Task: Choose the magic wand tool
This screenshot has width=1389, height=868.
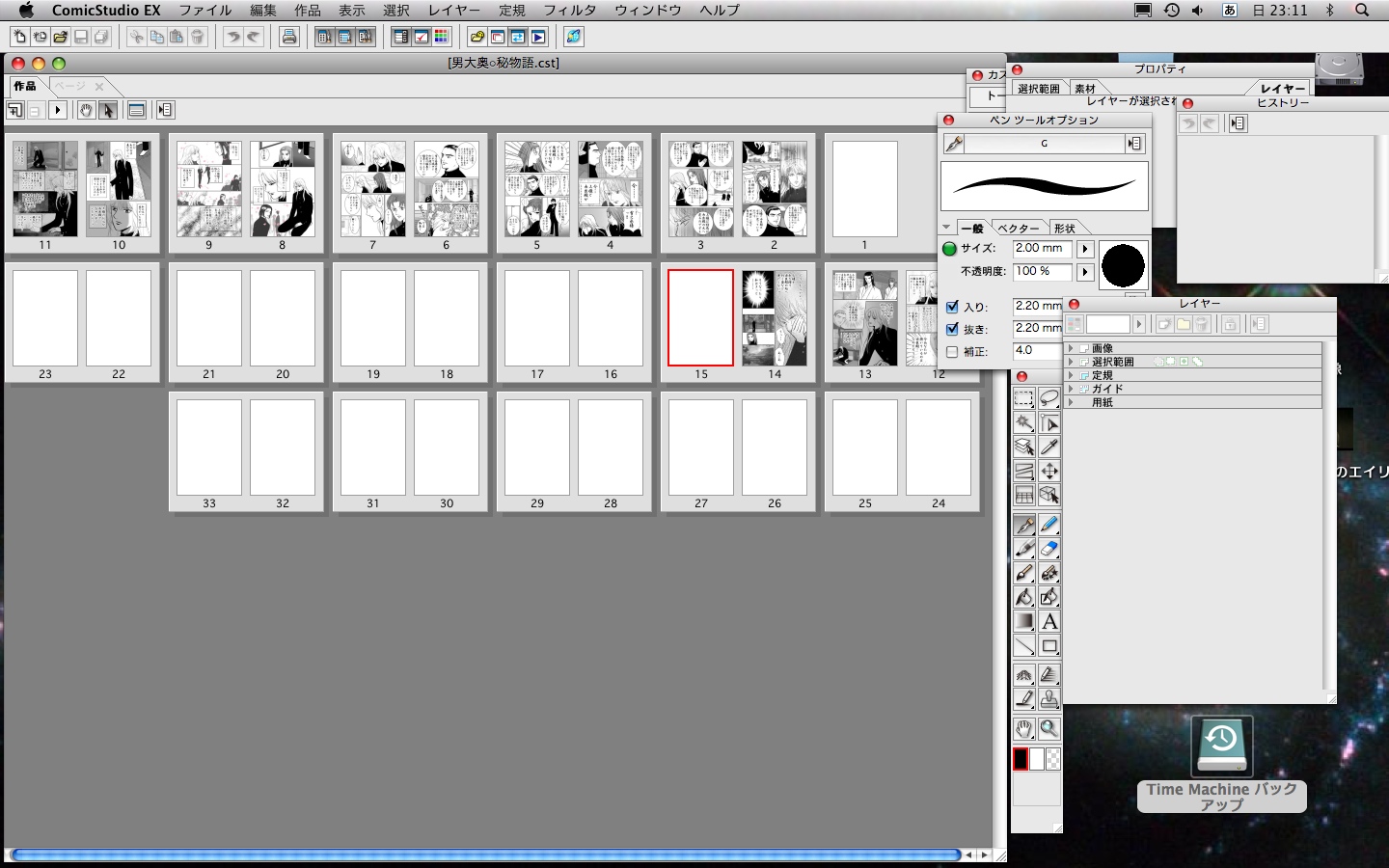Action: coord(1024,422)
